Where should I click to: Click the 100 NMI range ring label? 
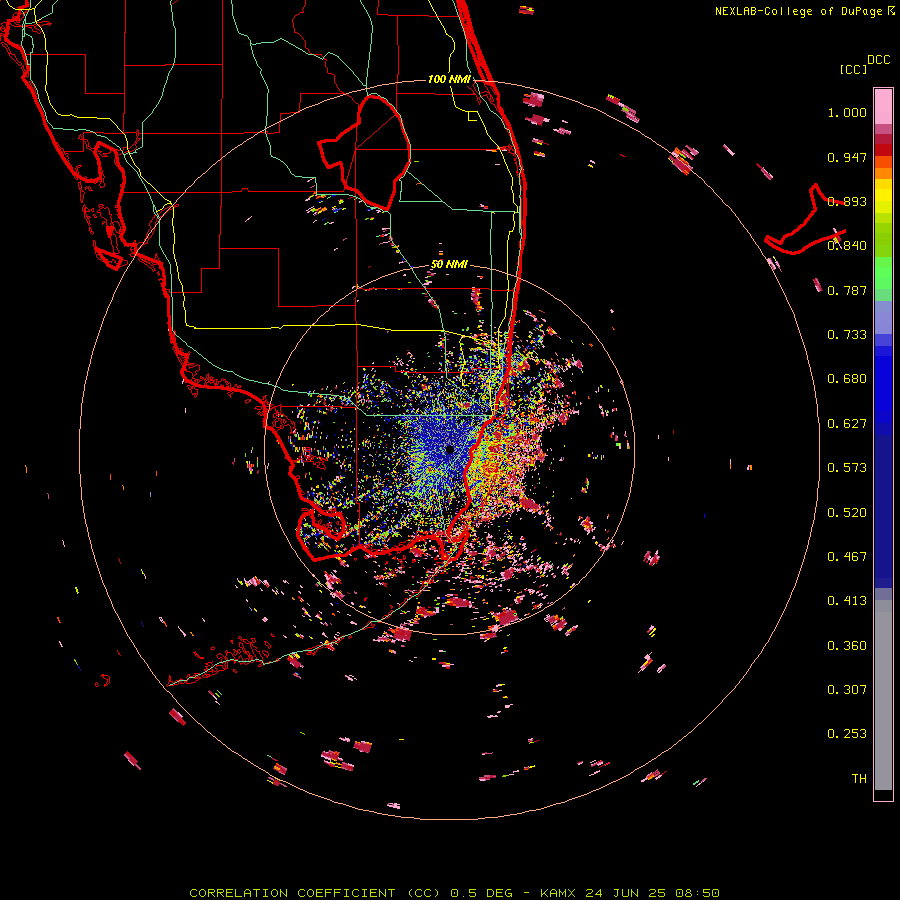tap(449, 79)
